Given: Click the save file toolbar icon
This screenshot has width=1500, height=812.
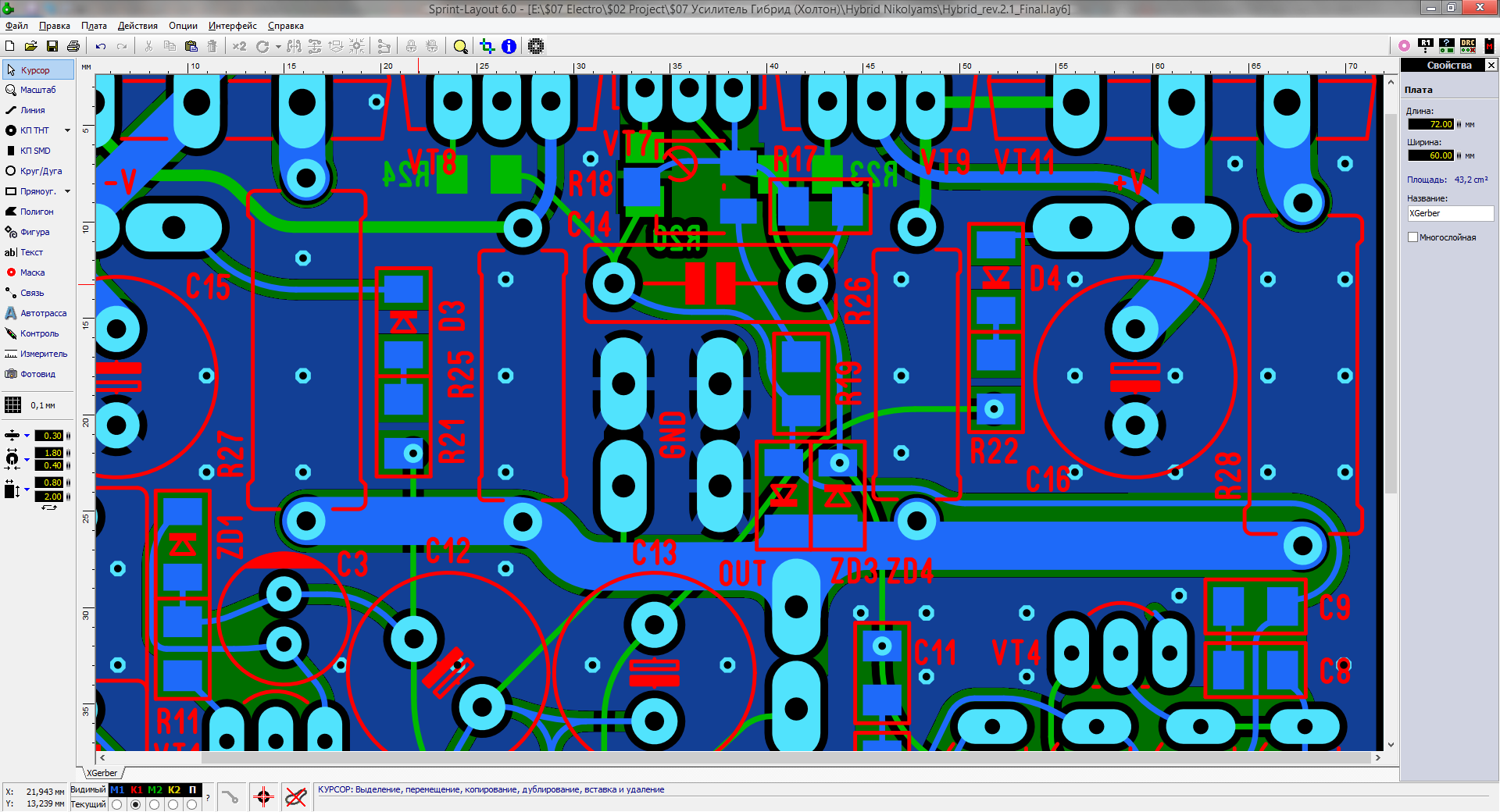Looking at the screenshot, I should coord(52,47).
